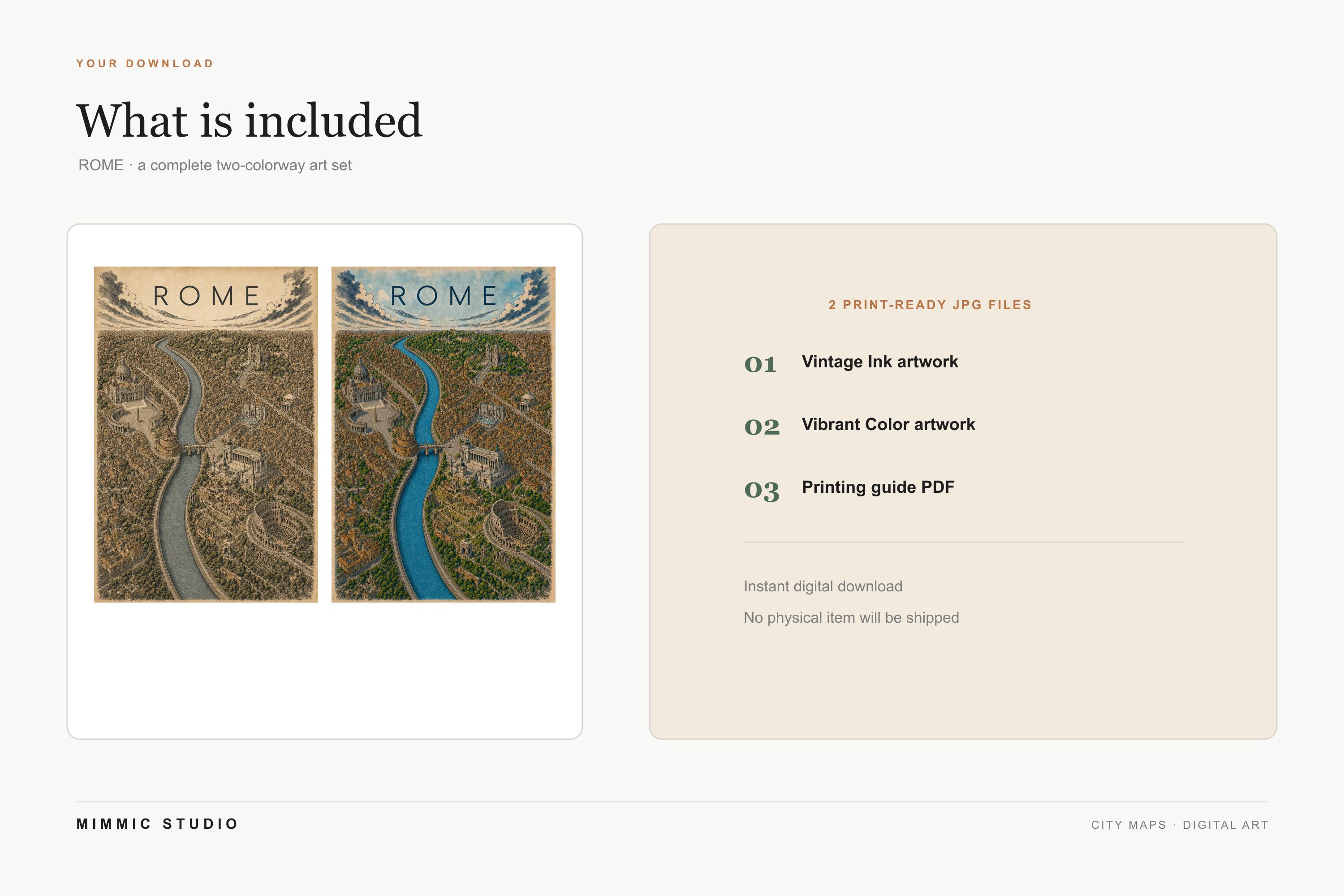Click the Vibrant Color Rome artwork thumbnail
The height and width of the screenshot is (896, 1344).
(x=444, y=434)
